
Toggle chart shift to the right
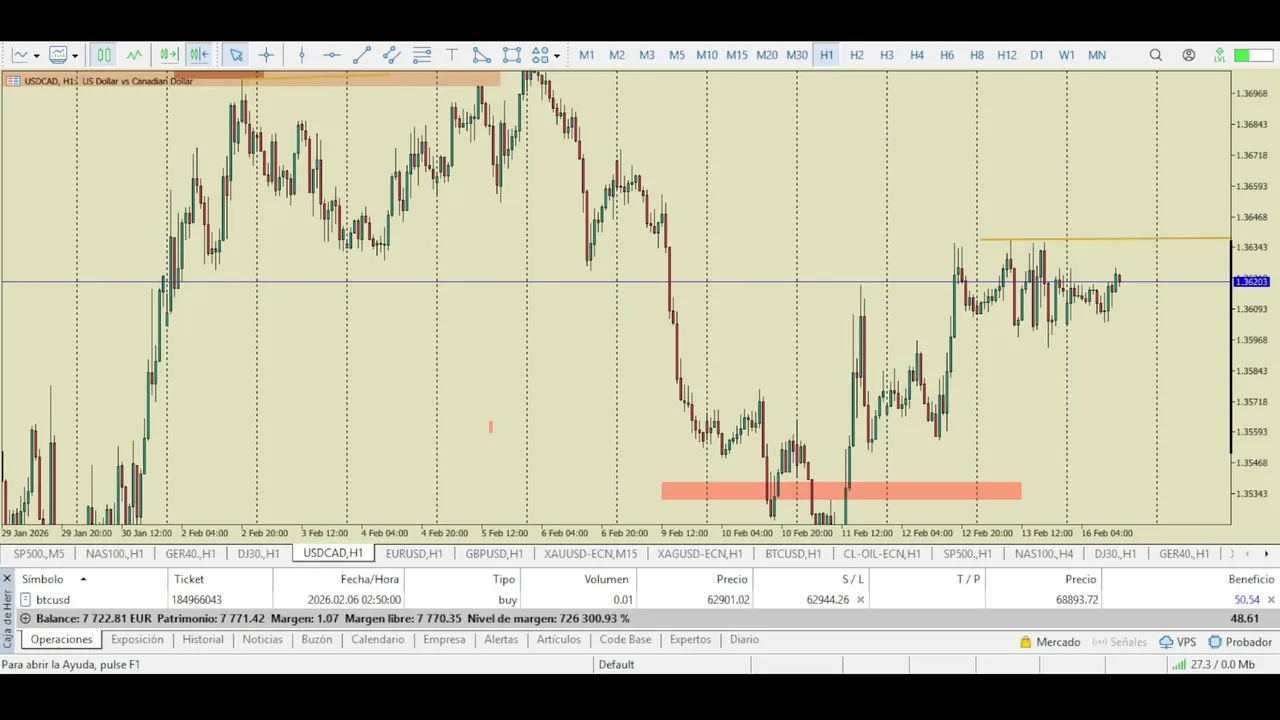pyautogui.click(x=169, y=55)
